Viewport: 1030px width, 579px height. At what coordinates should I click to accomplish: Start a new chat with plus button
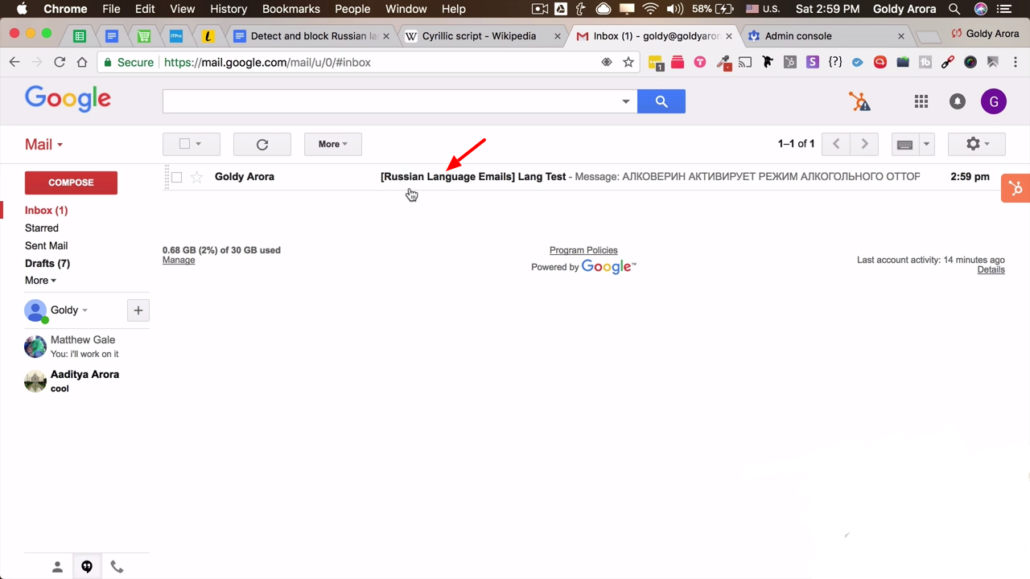click(138, 310)
